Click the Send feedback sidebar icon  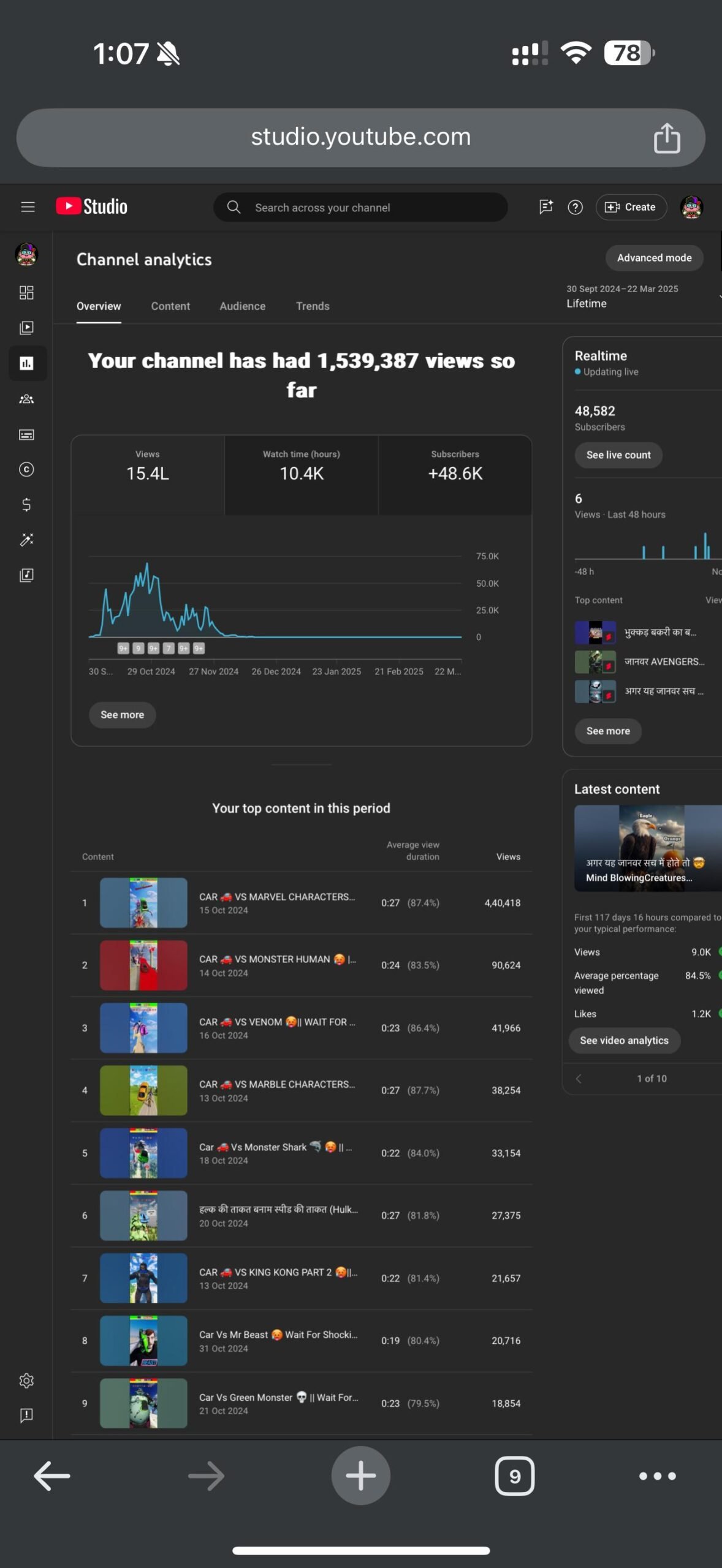(x=26, y=1415)
